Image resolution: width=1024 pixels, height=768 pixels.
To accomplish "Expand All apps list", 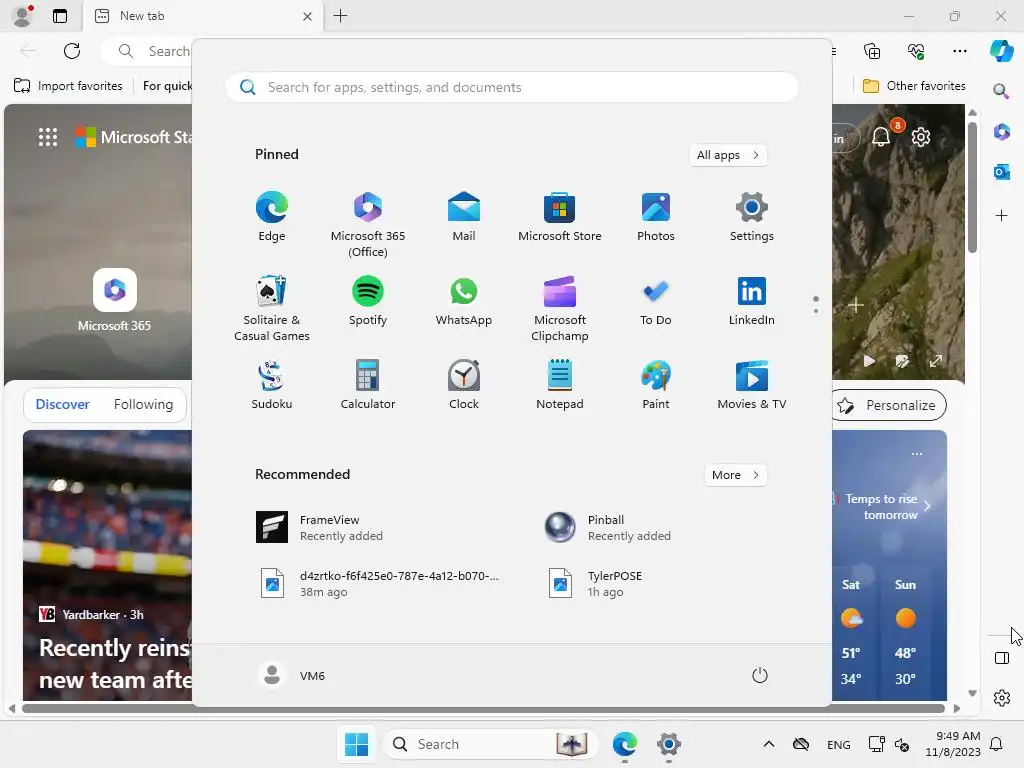I will click(x=728, y=155).
